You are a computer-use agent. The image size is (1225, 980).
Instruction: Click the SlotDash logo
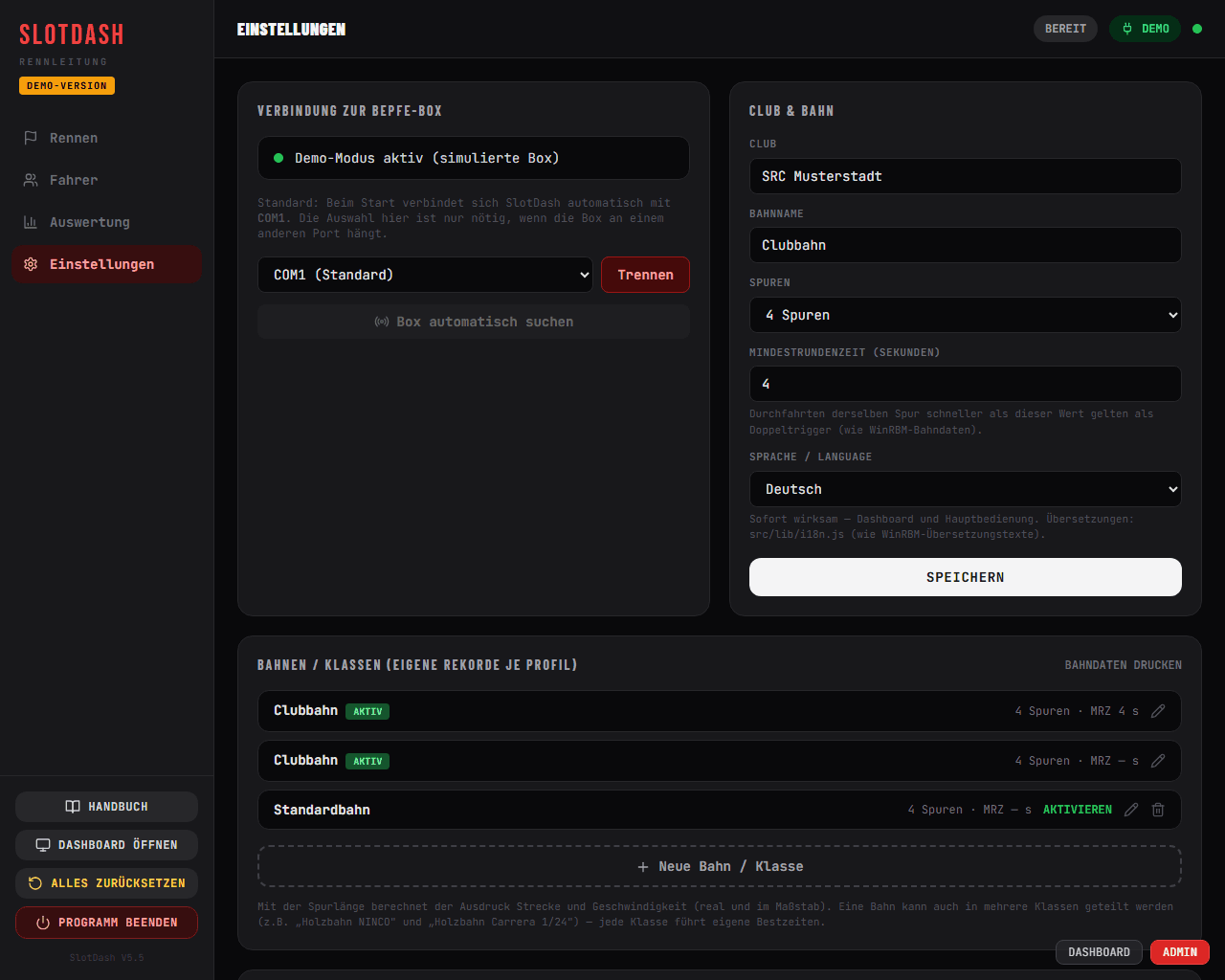(72, 34)
